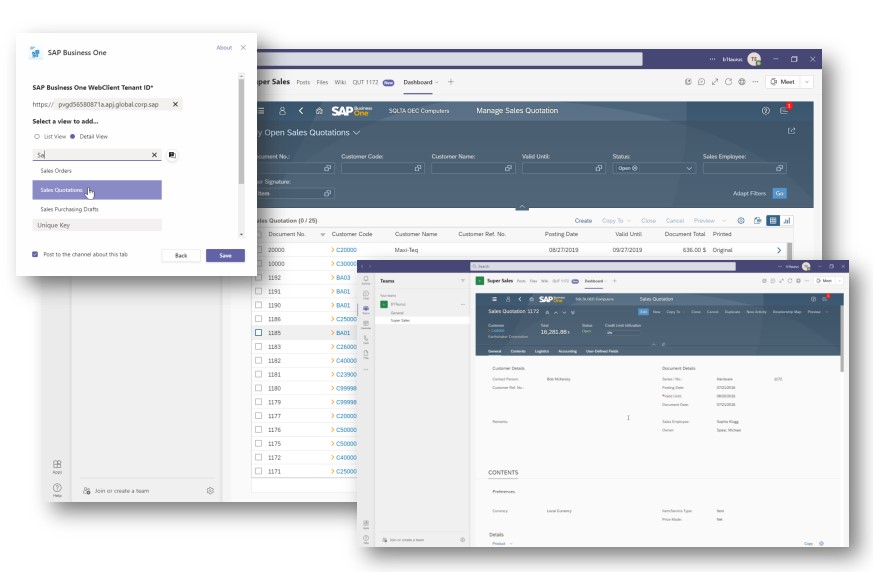Click the globe website icon in Teams header
Viewport: 873px width, 572px height.
(742, 82)
